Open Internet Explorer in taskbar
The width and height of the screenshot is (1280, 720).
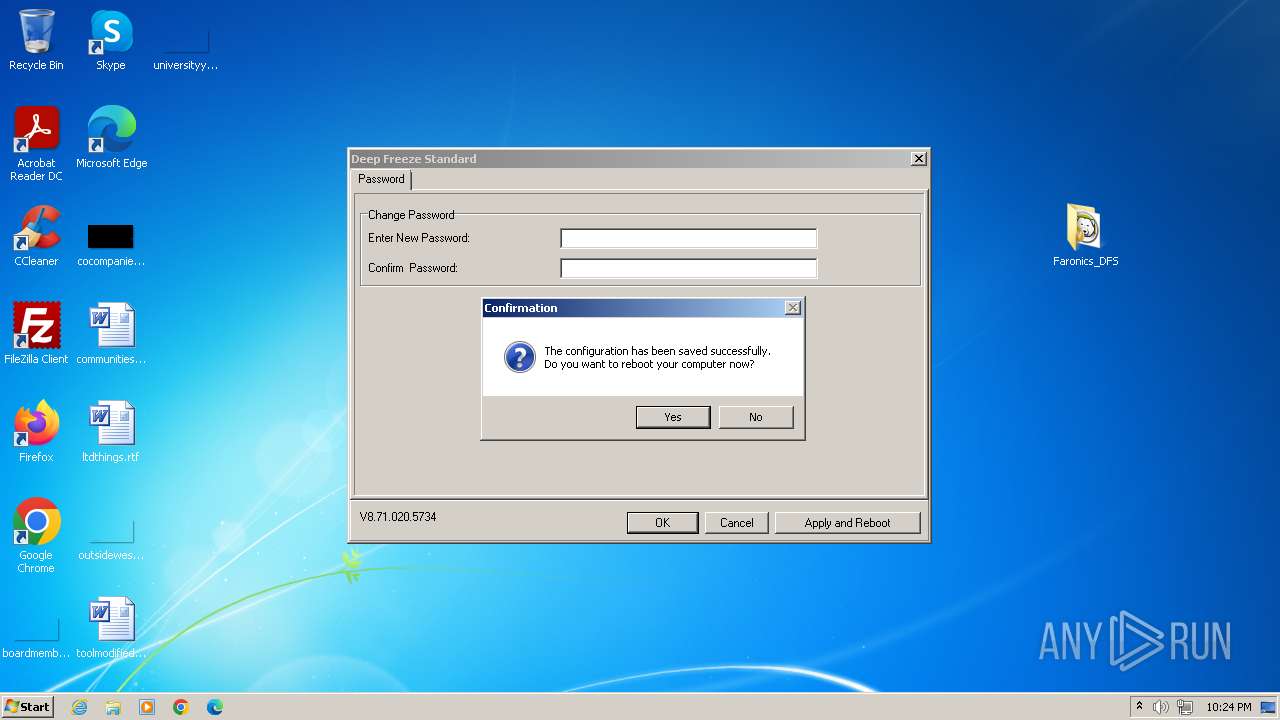click(80, 707)
